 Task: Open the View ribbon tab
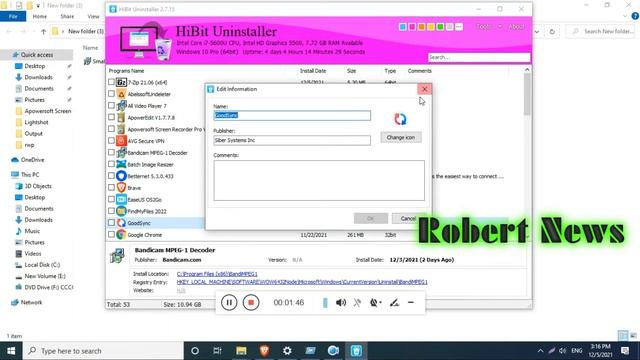pyautogui.click(x=93, y=16)
